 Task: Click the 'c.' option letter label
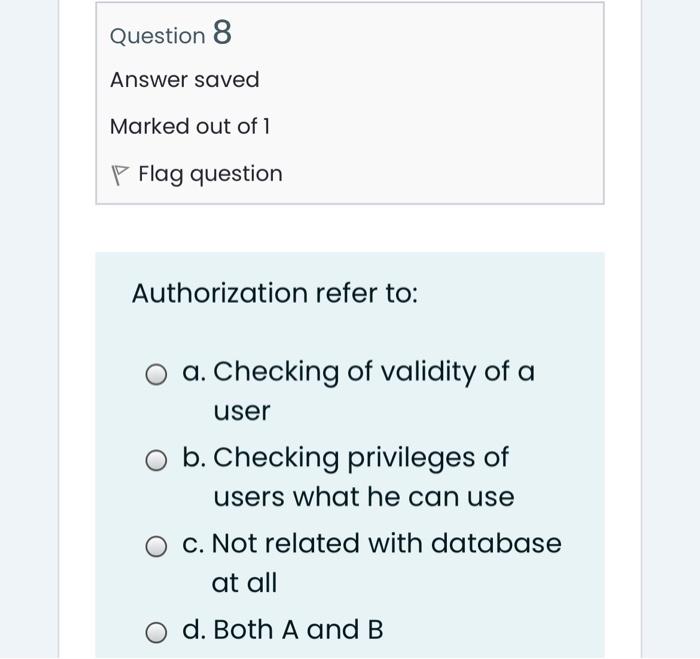tap(193, 544)
